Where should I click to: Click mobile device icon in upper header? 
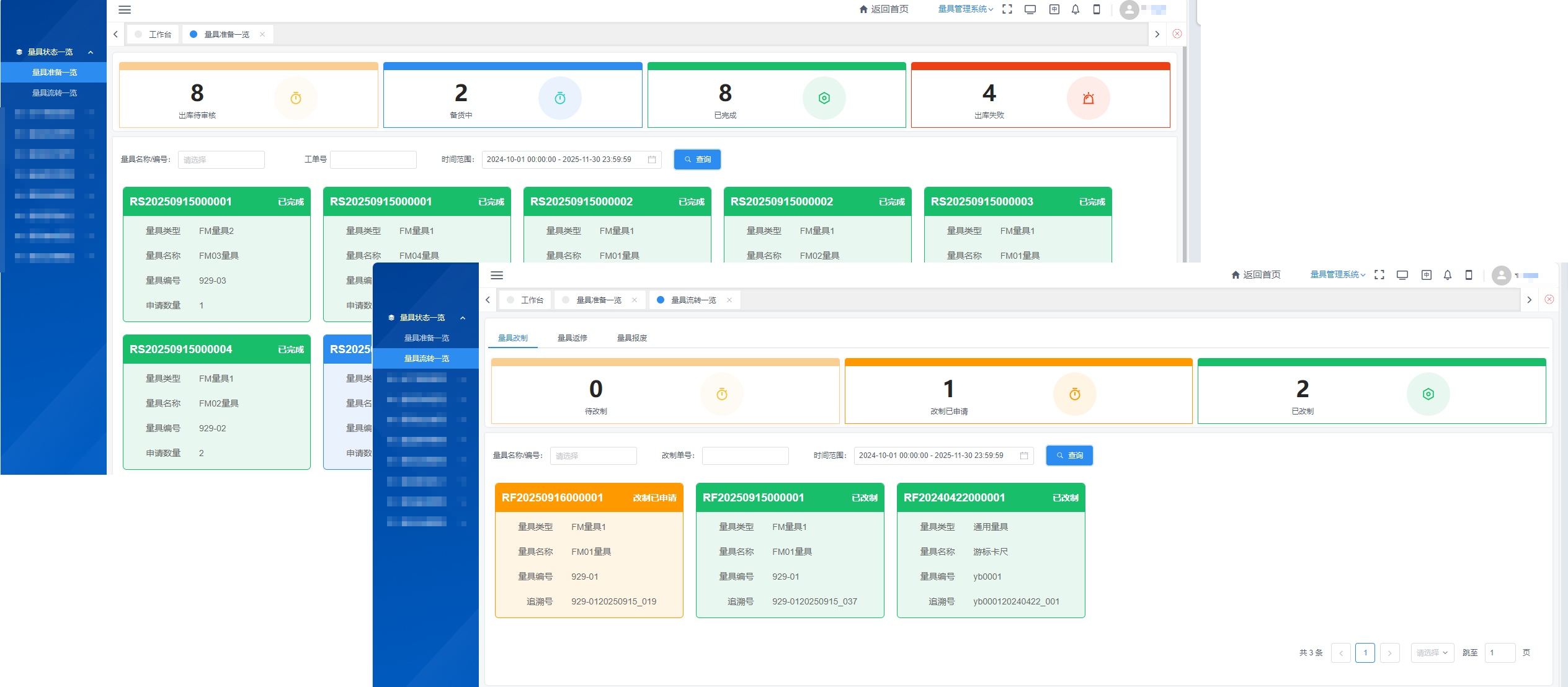[x=1097, y=9]
